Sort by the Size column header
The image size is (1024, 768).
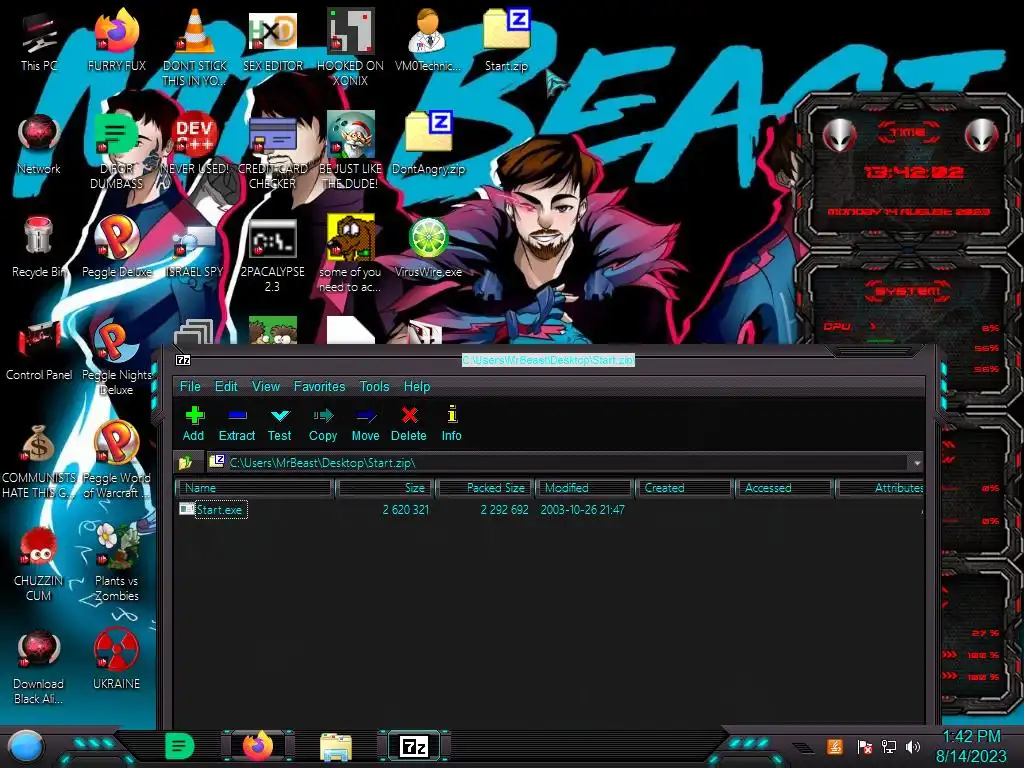(x=385, y=488)
